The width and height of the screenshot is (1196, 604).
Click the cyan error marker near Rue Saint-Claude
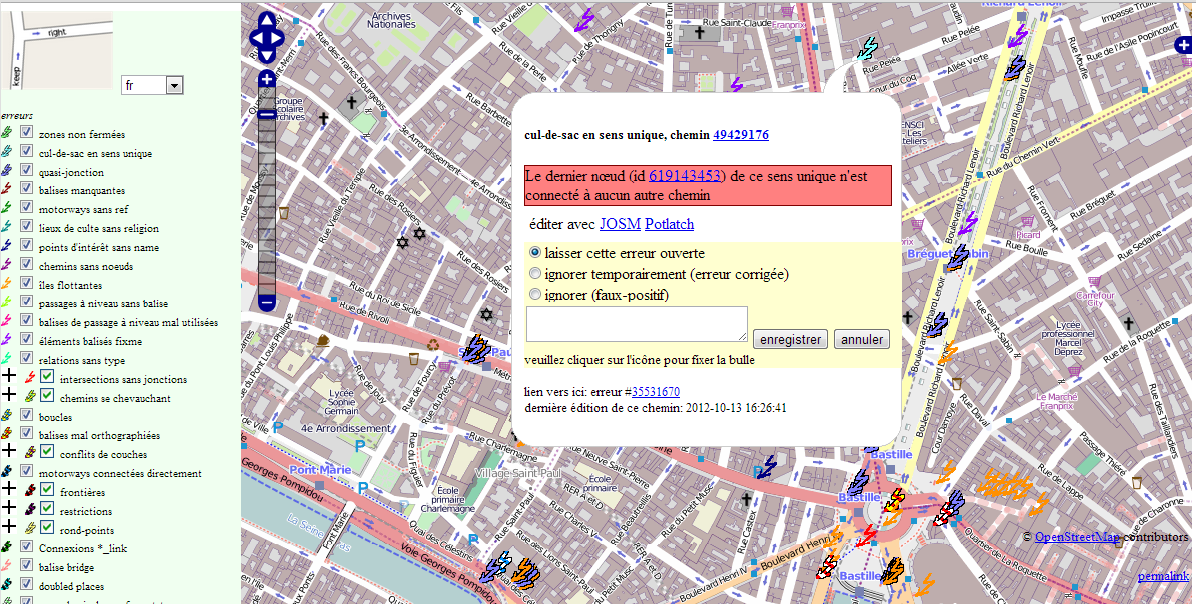tap(867, 48)
